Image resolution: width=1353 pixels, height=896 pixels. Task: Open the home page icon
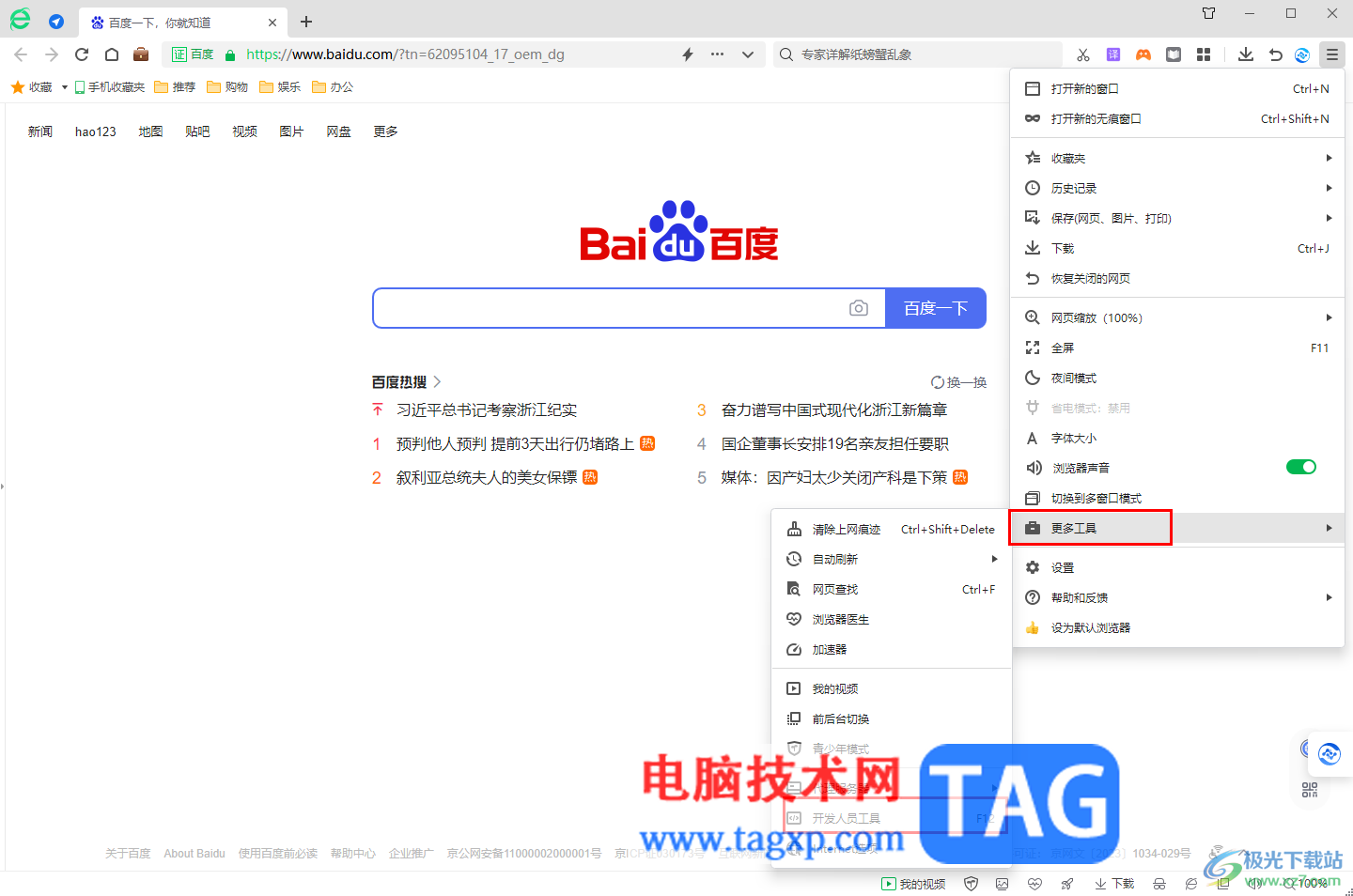point(112,54)
